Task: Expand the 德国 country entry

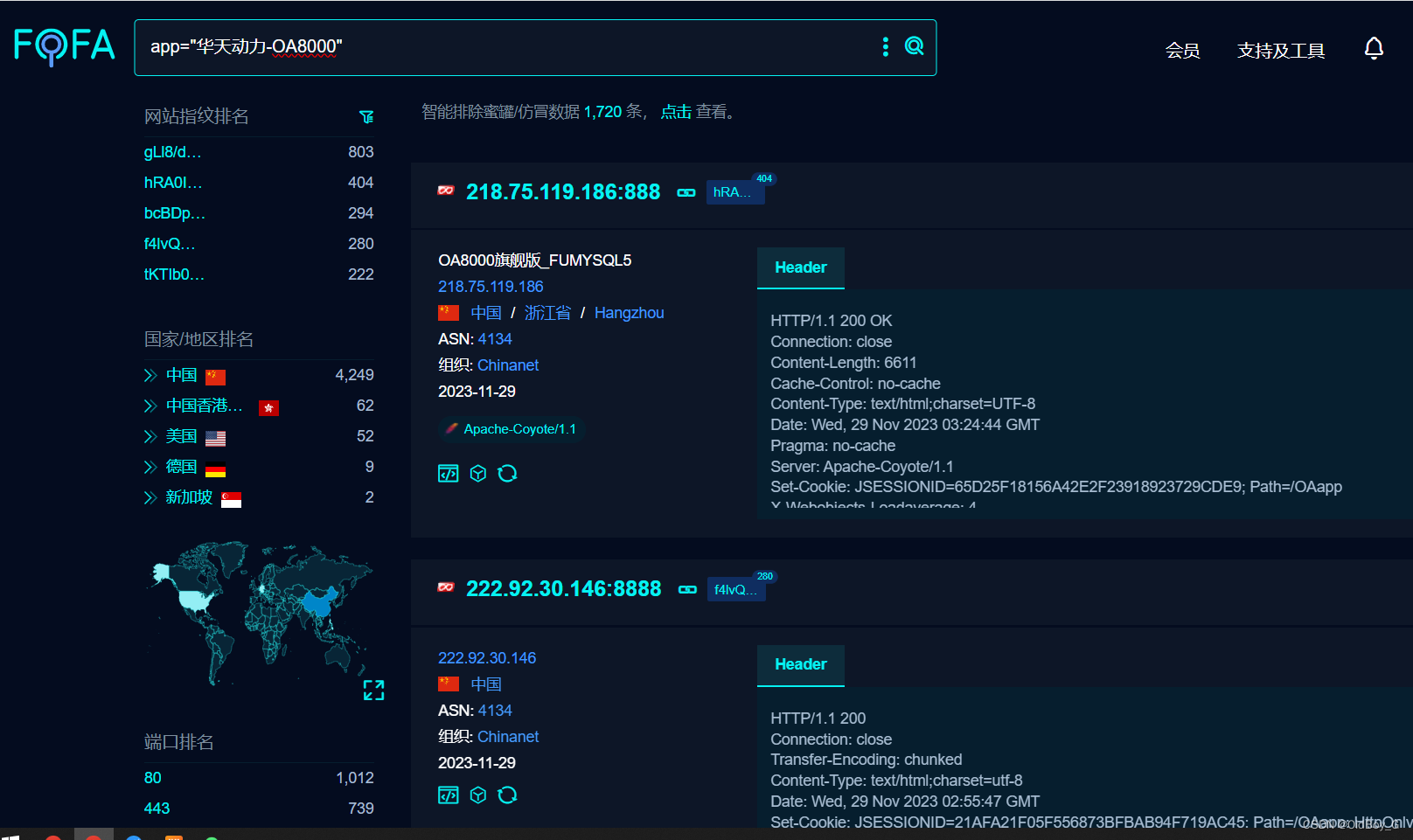Action: pyautogui.click(x=150, y=468)
